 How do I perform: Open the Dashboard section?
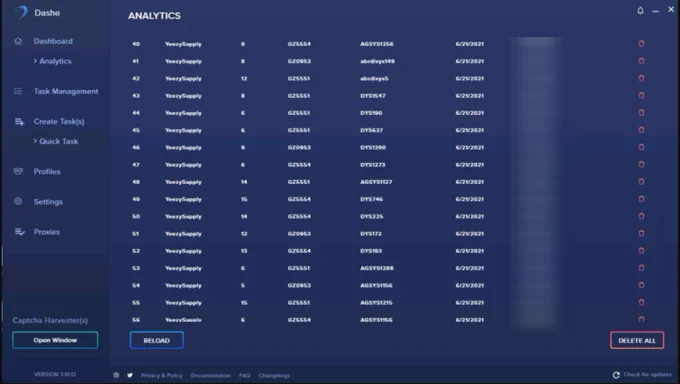tap(53, 41)
